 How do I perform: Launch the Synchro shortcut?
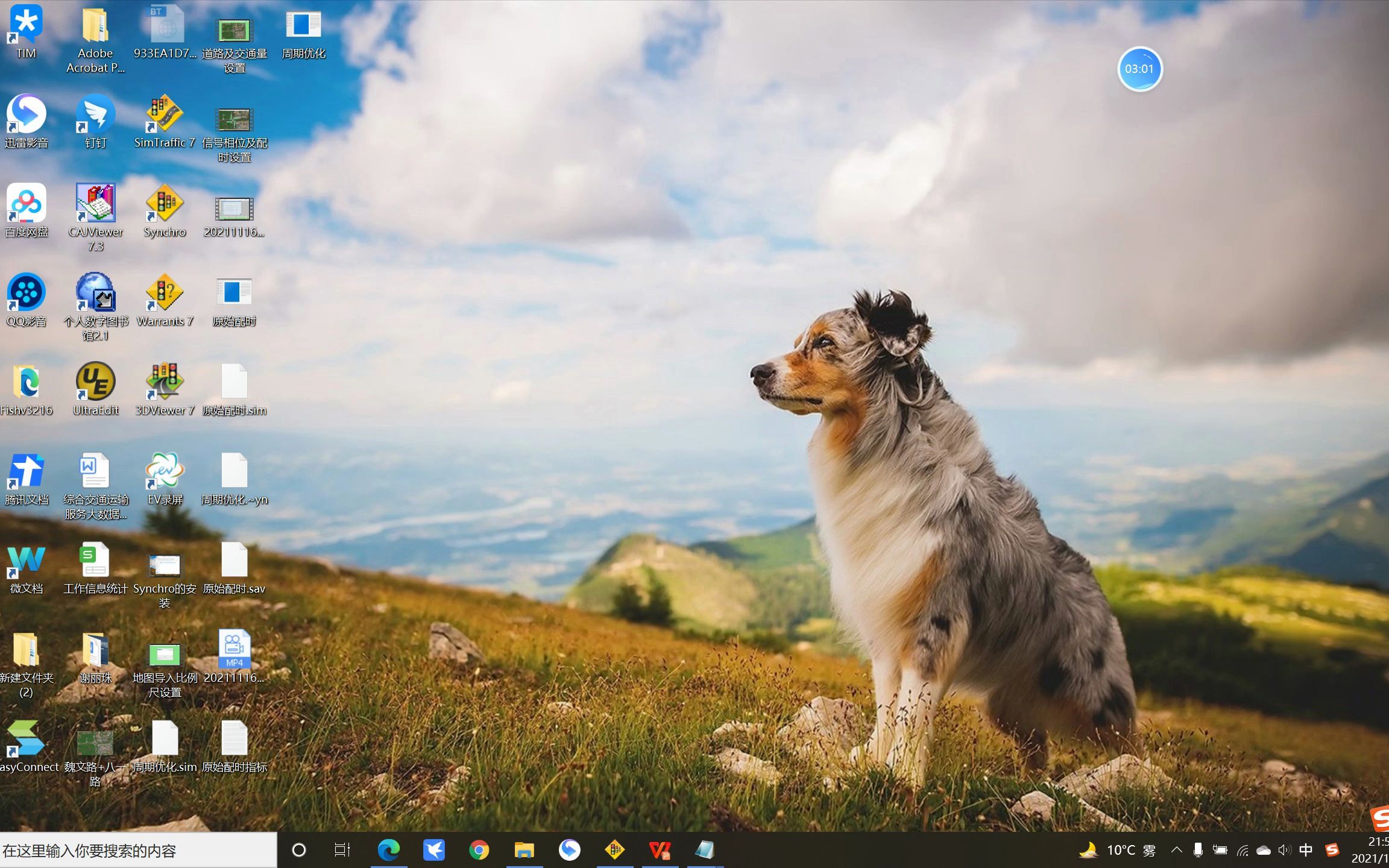click(x=165, y=210)
